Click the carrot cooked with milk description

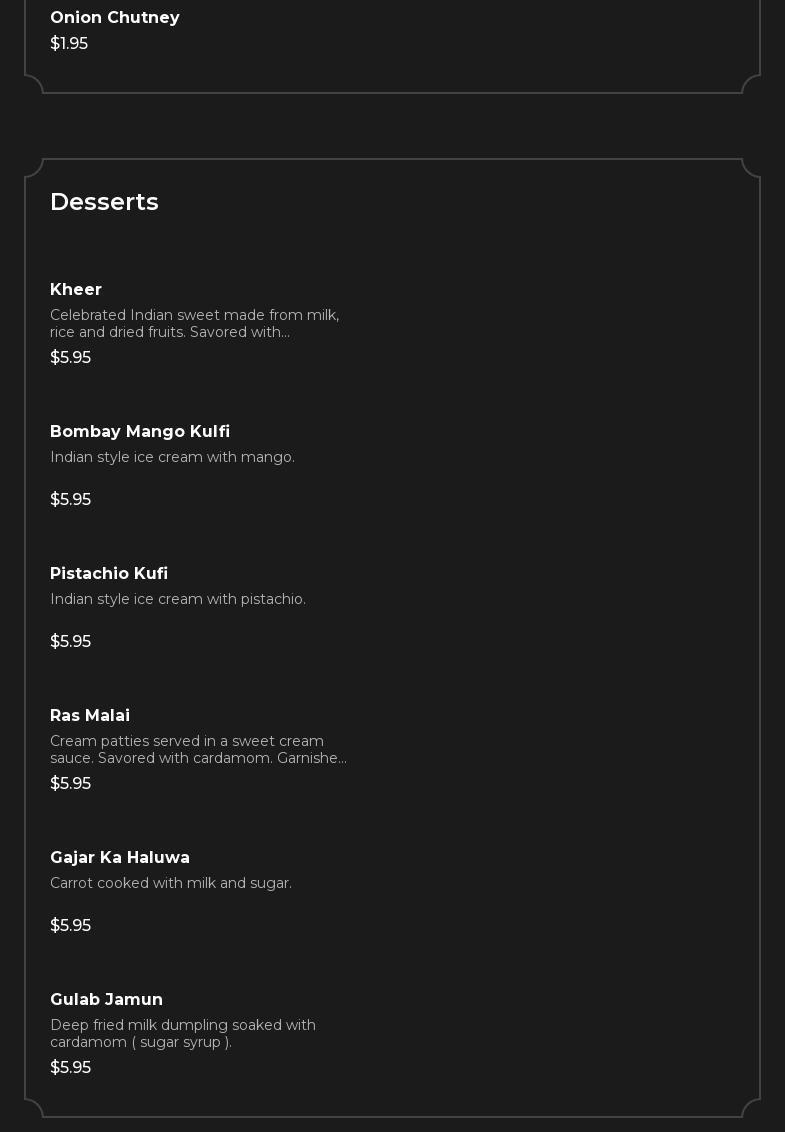point(171,883)
